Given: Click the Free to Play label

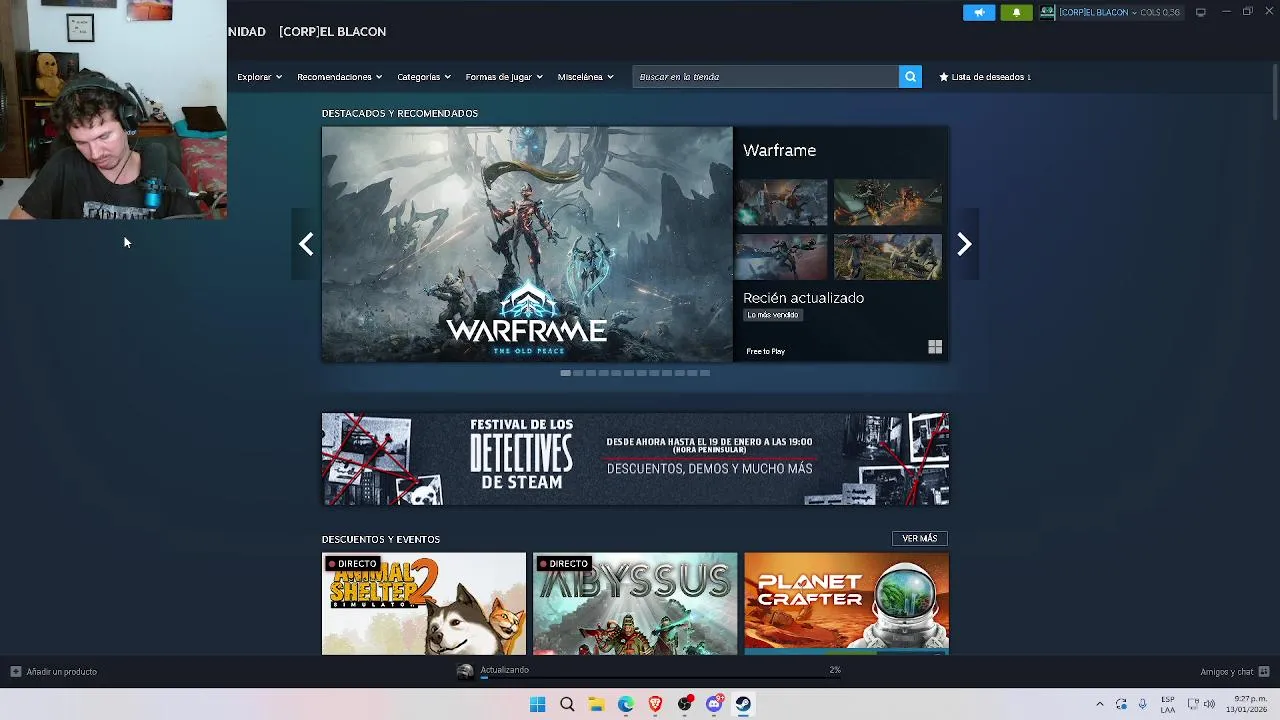Looking at the screenshot, I should [x=765, y=351].
